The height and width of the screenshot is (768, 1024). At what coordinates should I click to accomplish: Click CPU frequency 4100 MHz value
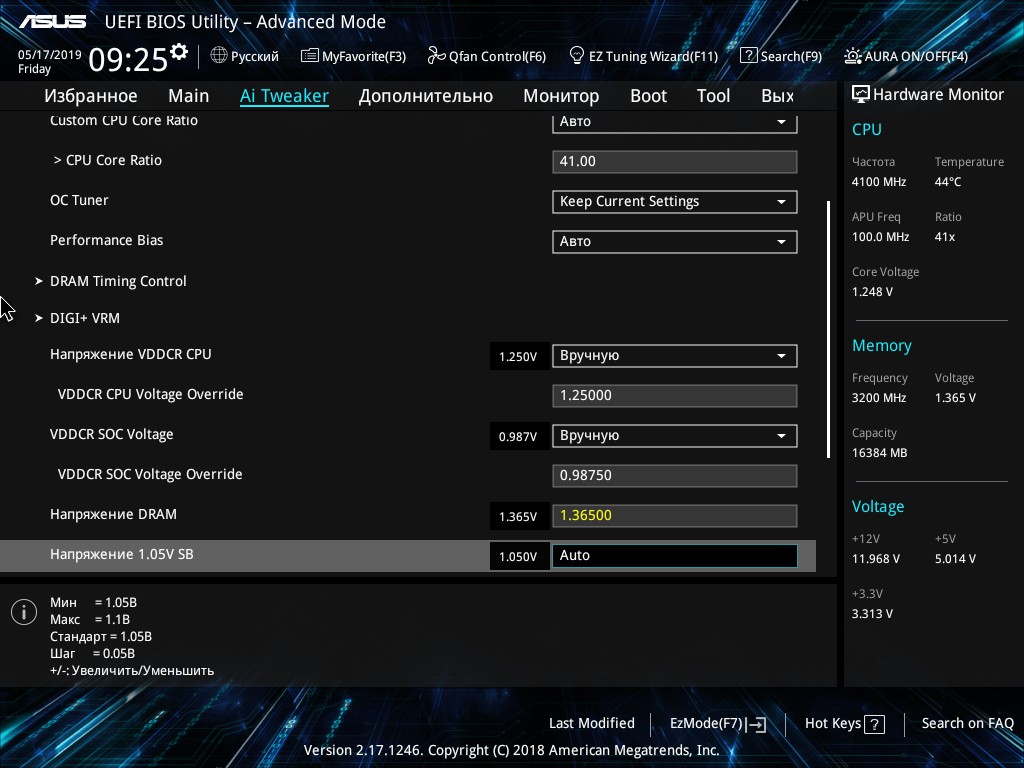pyautogui.click(x=879, y=182)
